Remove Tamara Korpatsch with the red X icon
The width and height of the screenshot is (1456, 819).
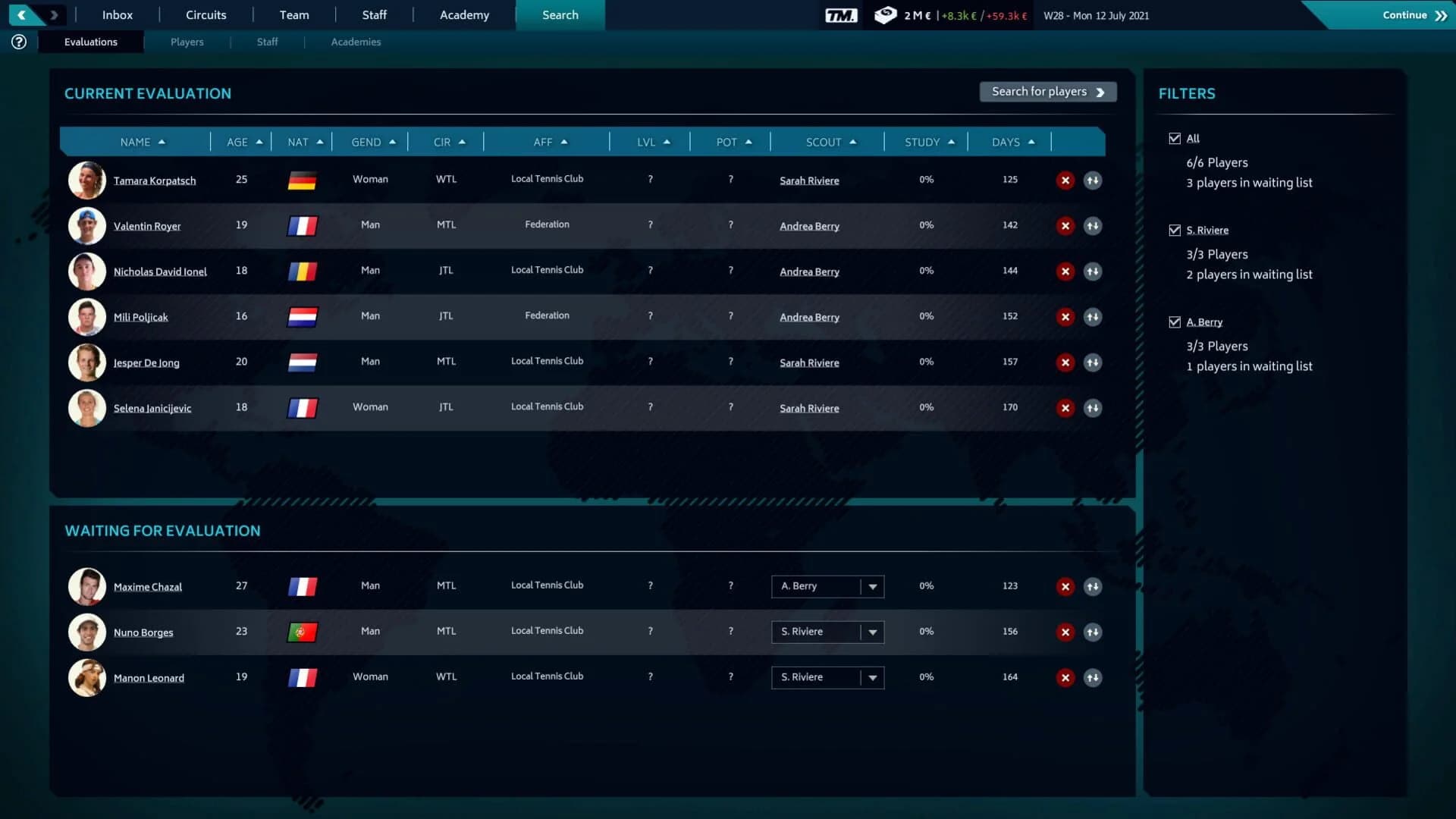(1065, 180)
